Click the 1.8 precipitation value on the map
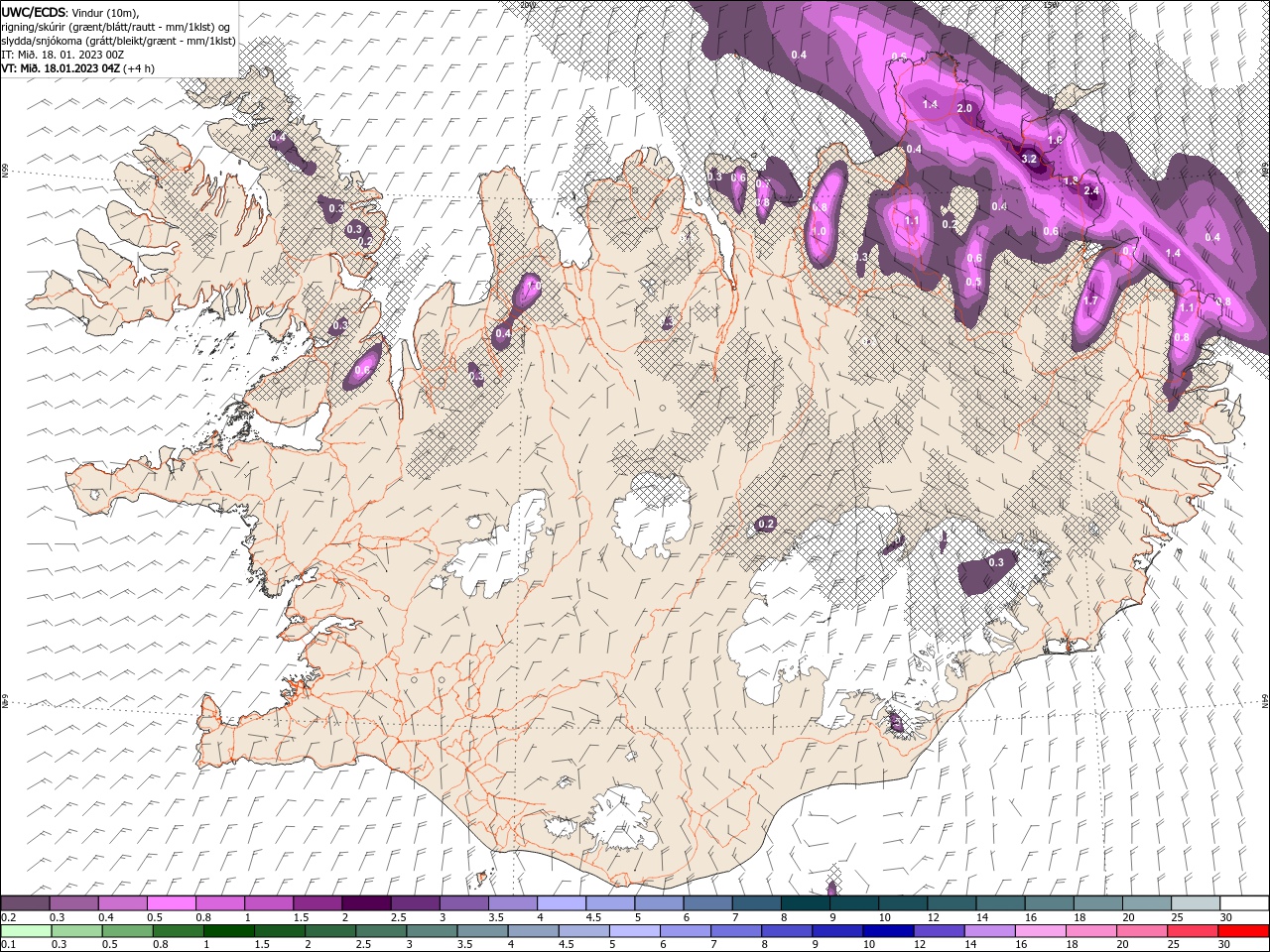 tap(1071, 180)
